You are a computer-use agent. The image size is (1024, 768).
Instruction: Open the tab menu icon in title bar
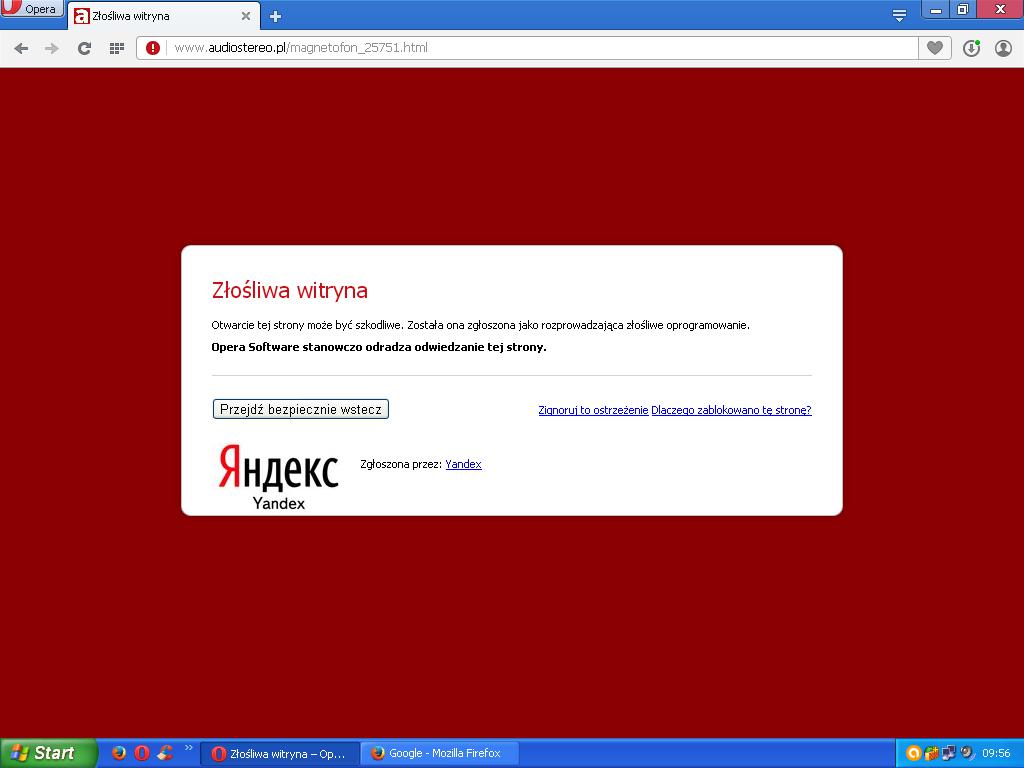(899, 16)
